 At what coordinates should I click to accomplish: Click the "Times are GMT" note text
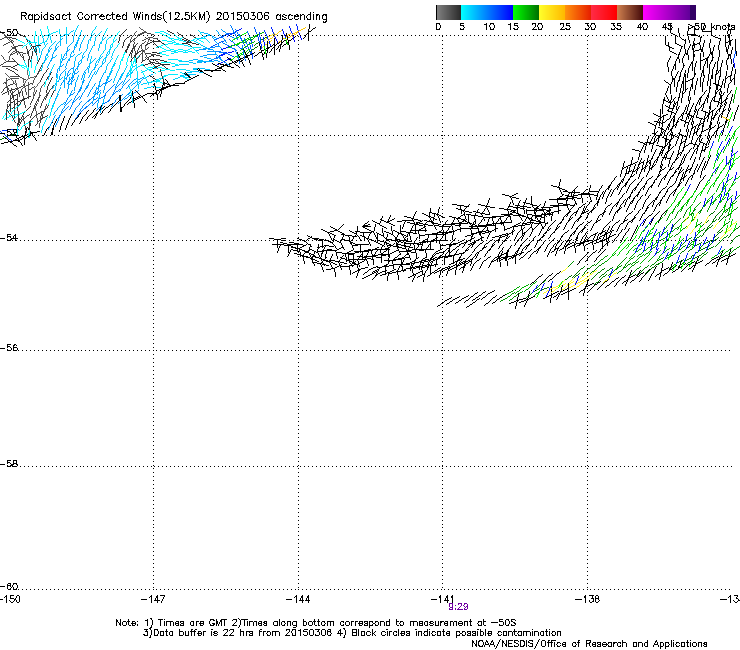pyautogui.click(x=193, y=623)
